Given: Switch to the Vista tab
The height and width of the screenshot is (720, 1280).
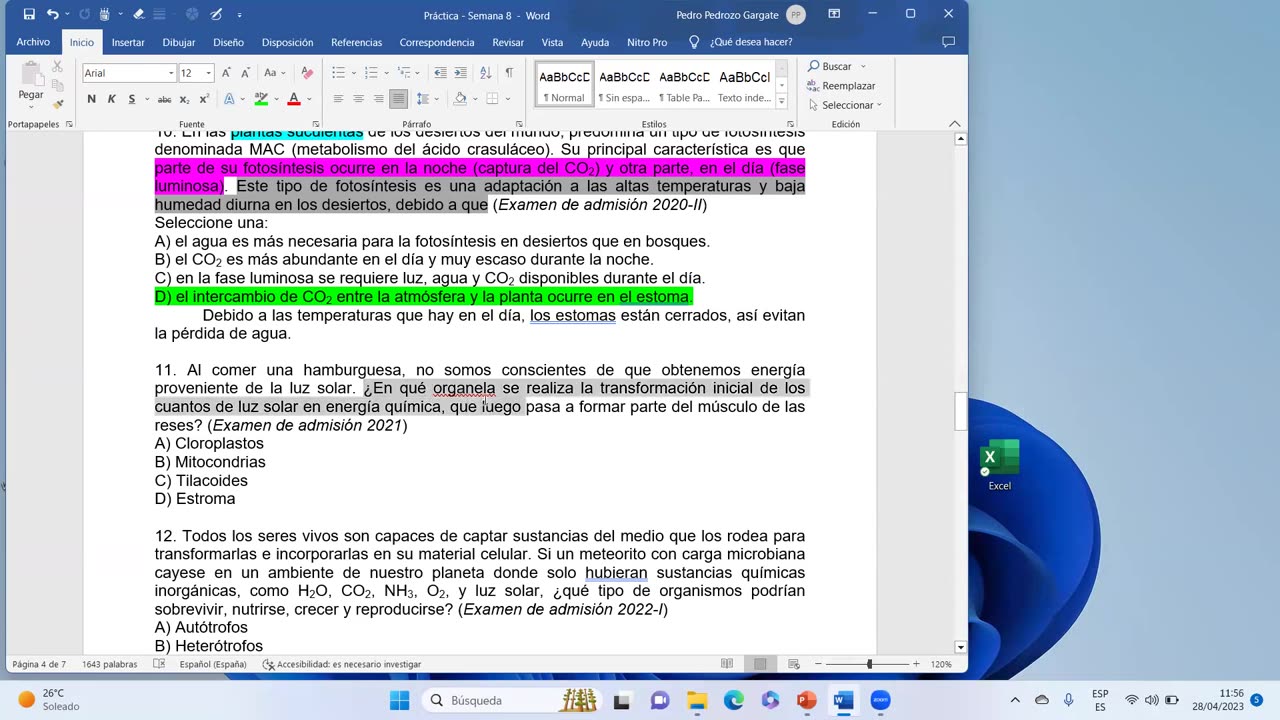Looking at the screenshot, I should 552,42.
